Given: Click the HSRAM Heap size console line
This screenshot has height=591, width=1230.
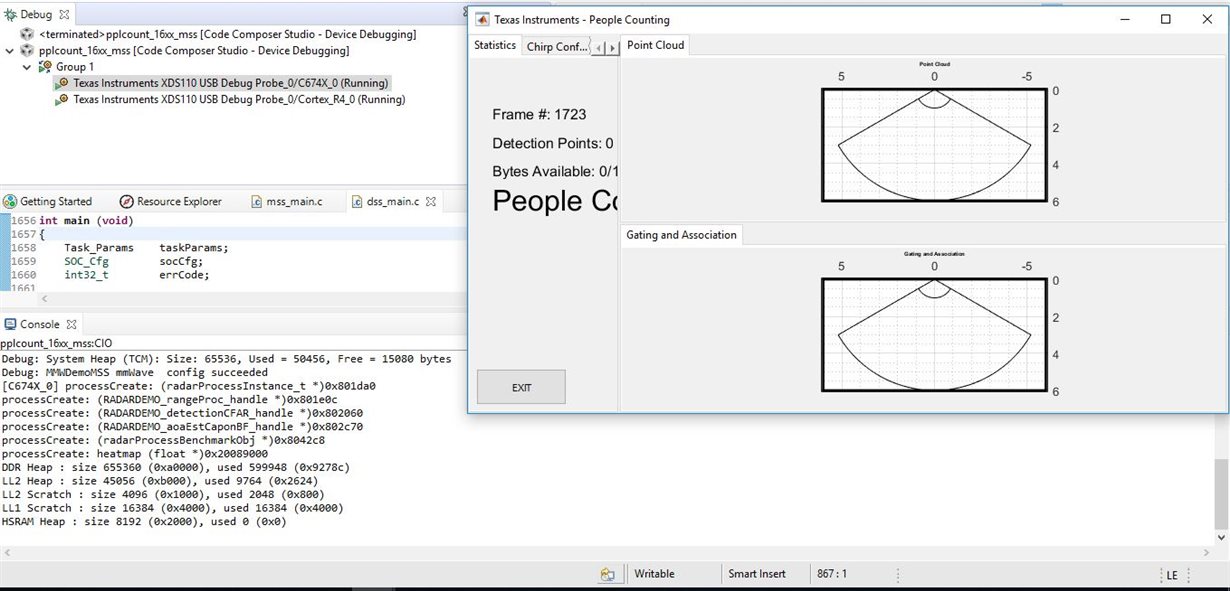Looking at the screenshot, I should (x=144, y=521).
